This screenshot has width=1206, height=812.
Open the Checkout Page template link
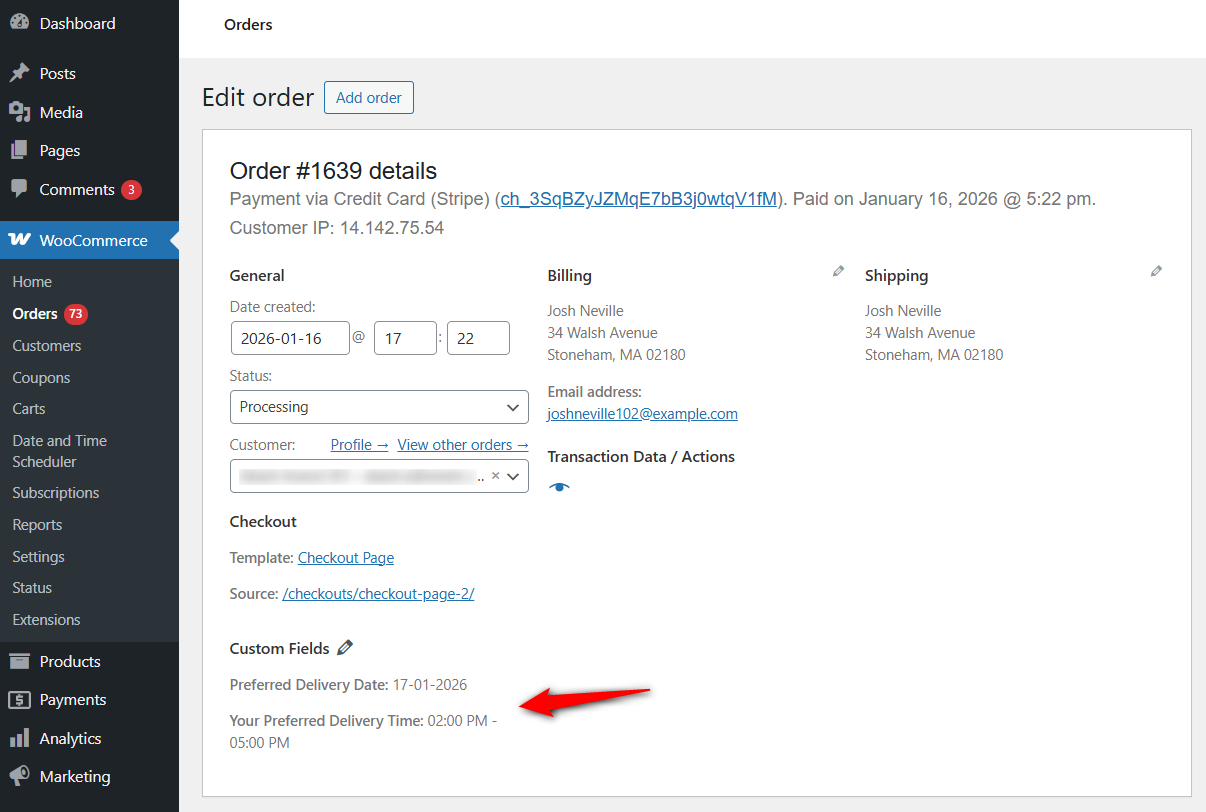(345, 557)
